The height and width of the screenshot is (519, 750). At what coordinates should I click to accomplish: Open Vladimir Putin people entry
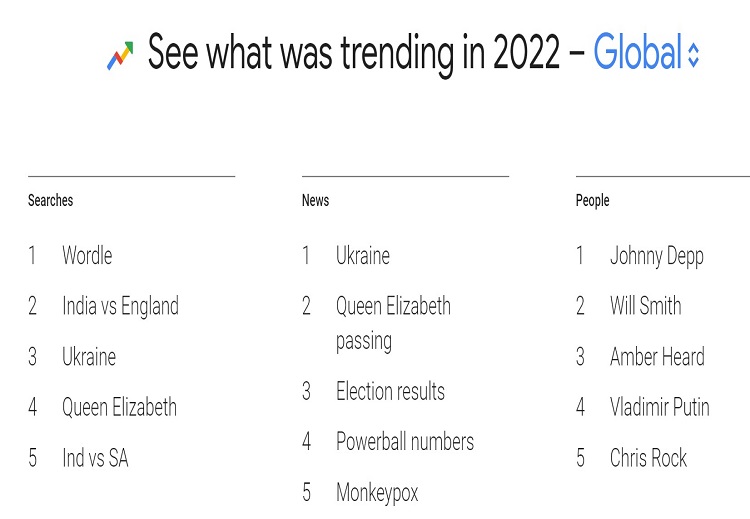point(660,408)
